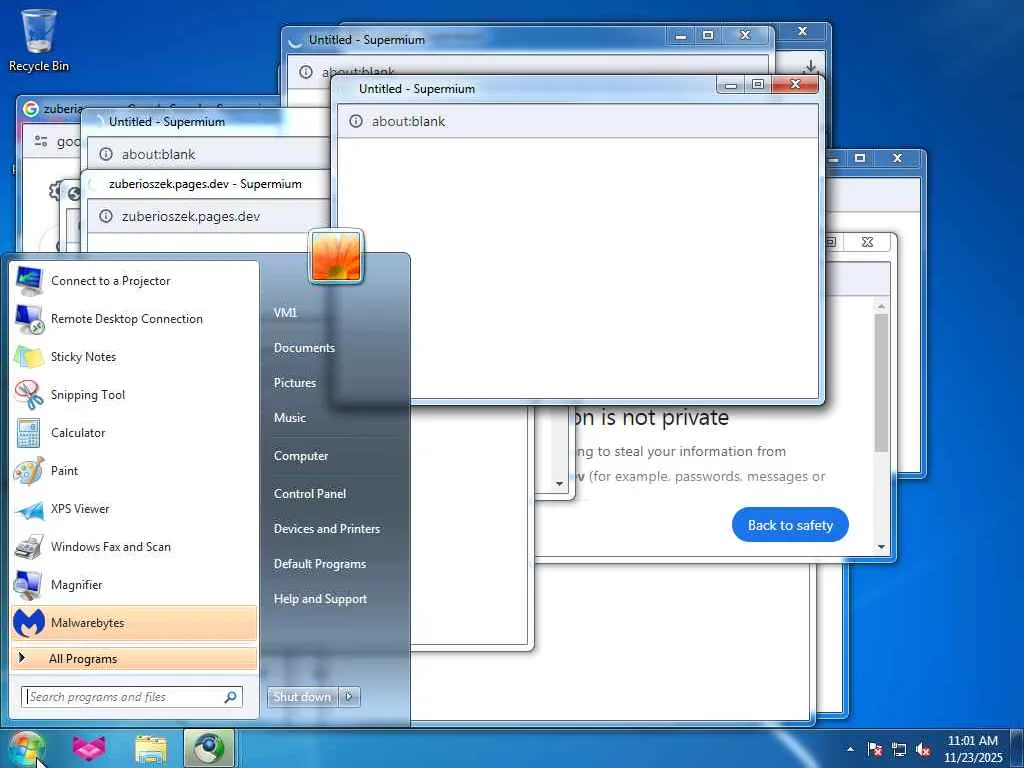Click the zuberioszek.pages.dev - Supermium title bar
The image size is (1024, 768).
coord(205,184)
